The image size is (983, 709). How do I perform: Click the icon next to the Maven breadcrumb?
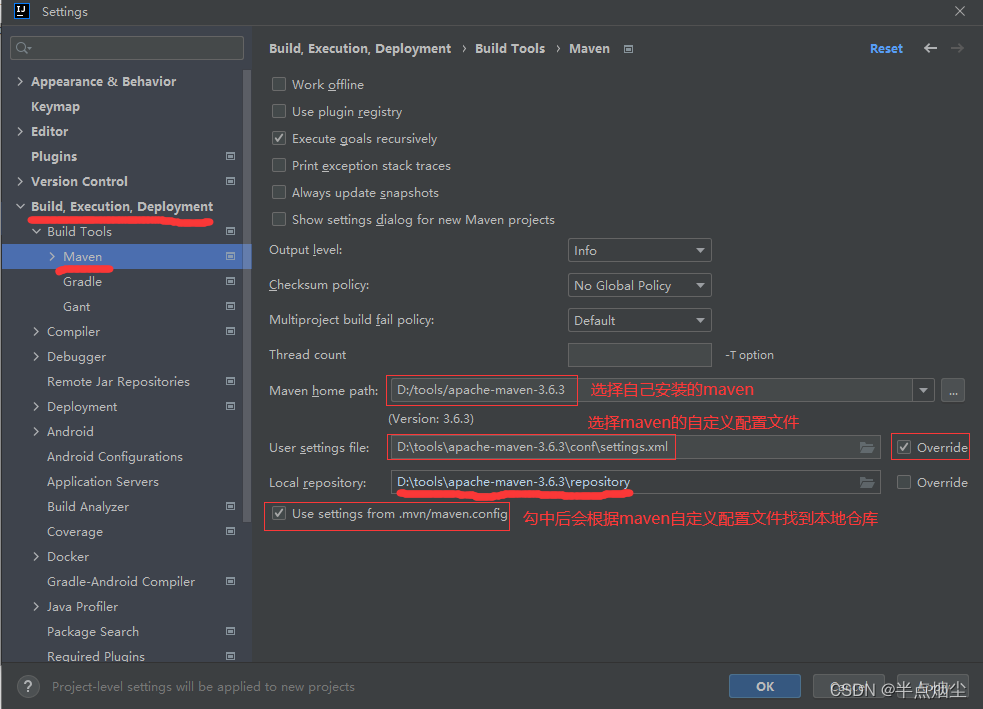click(628, 49)
